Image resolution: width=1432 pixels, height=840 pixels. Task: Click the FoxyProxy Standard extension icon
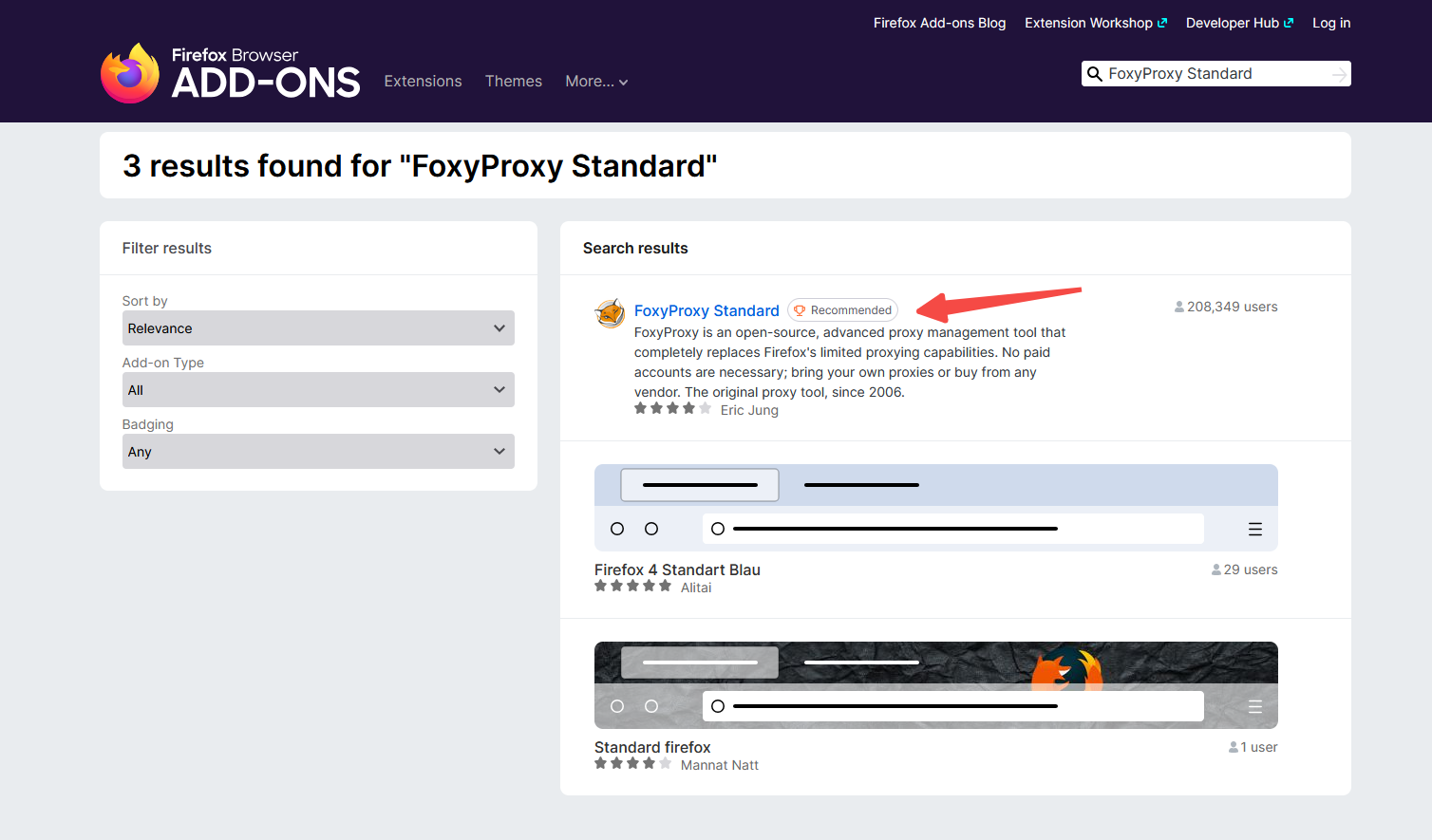[x=609, y=311]
